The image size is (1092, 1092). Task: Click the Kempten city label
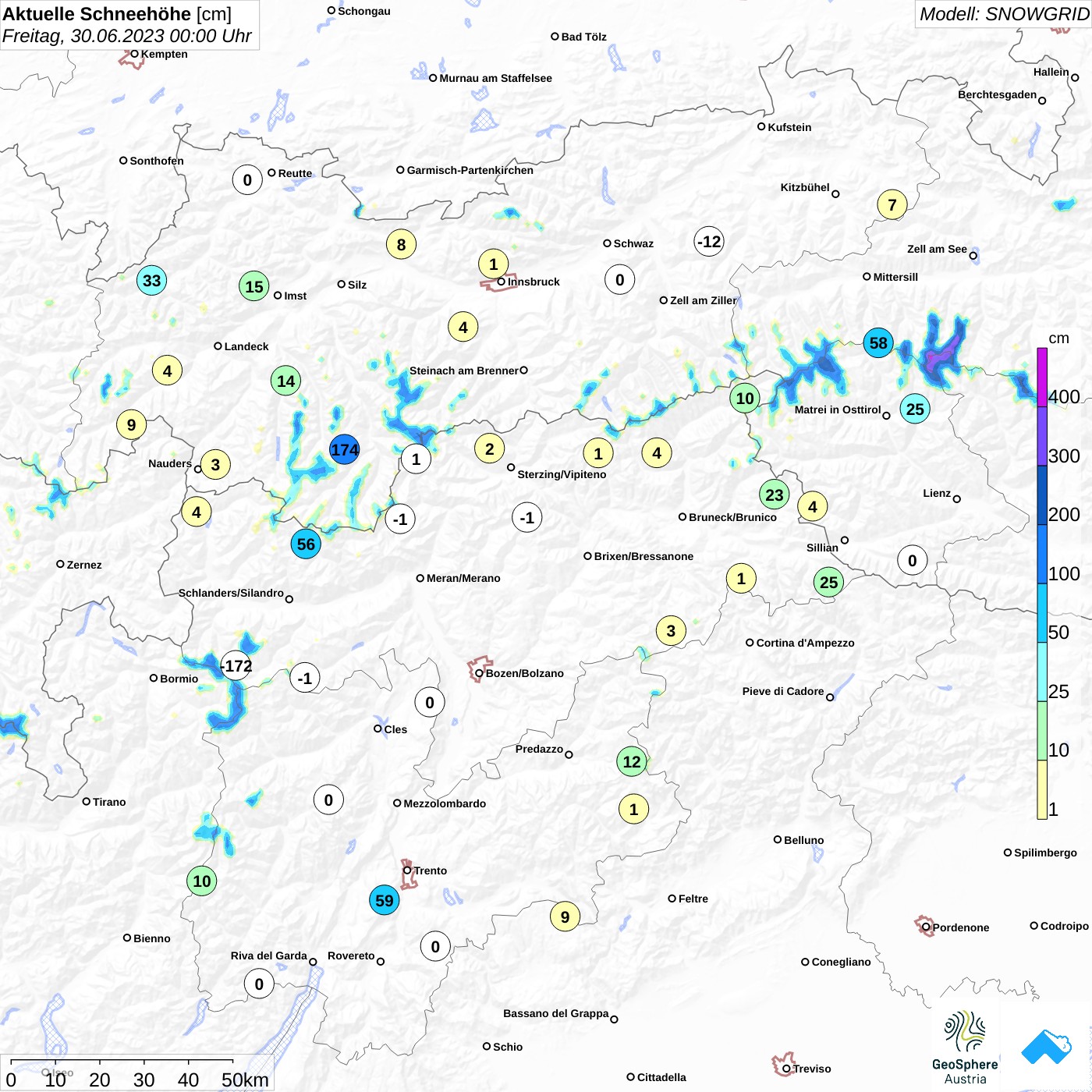click(x=164, y=54)
